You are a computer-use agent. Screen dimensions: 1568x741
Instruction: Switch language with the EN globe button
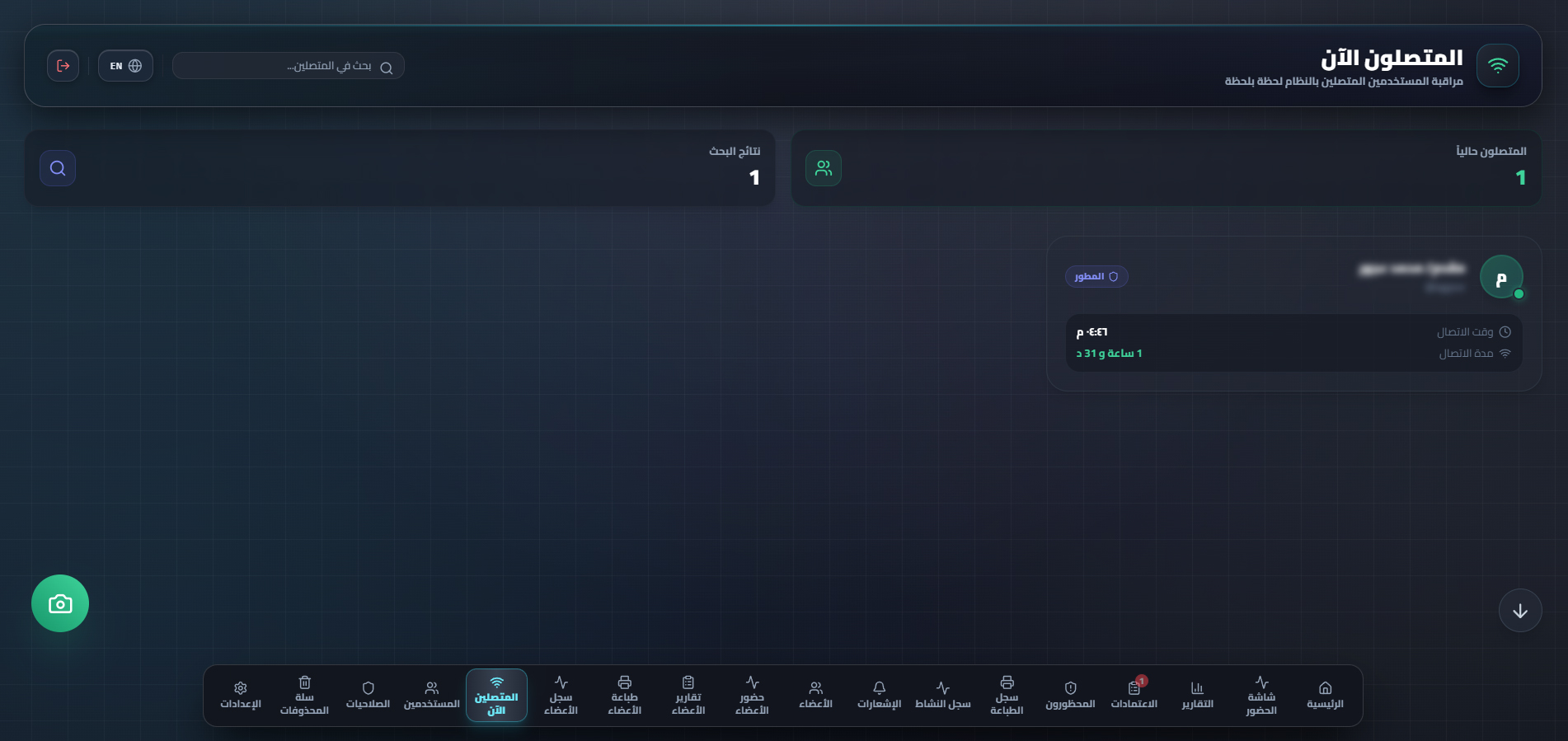(125, 66)
